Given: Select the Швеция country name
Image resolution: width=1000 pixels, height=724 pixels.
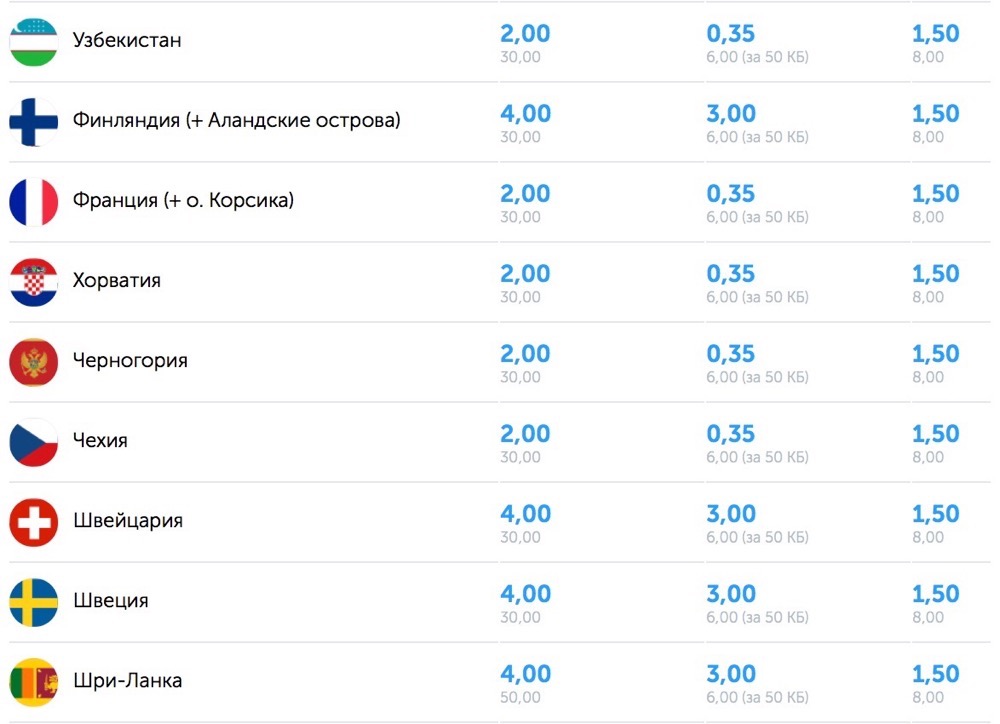Looking at the screenshot, I should [110, 600].
